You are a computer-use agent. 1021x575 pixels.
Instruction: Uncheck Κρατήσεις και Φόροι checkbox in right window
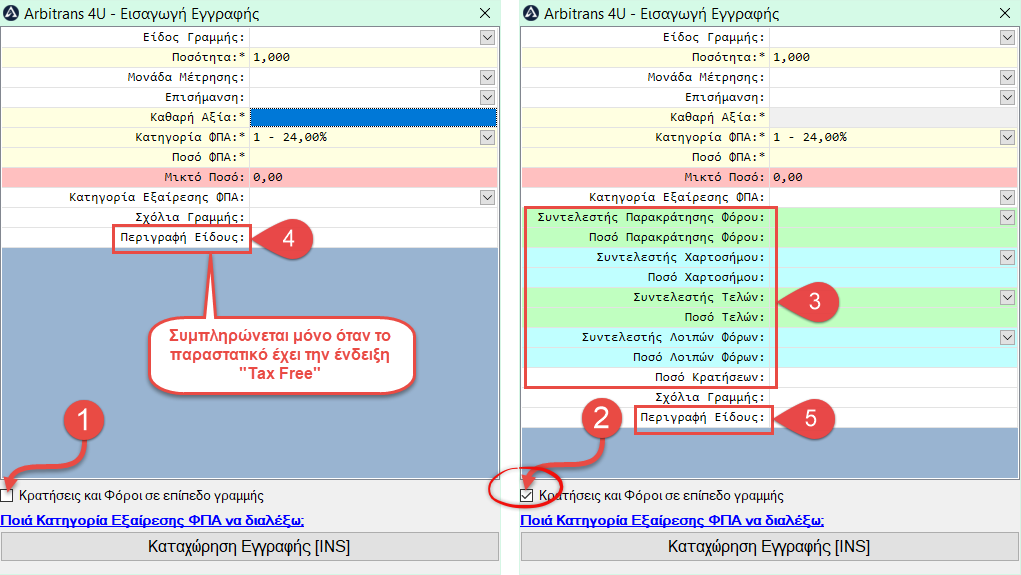point(527,496)
